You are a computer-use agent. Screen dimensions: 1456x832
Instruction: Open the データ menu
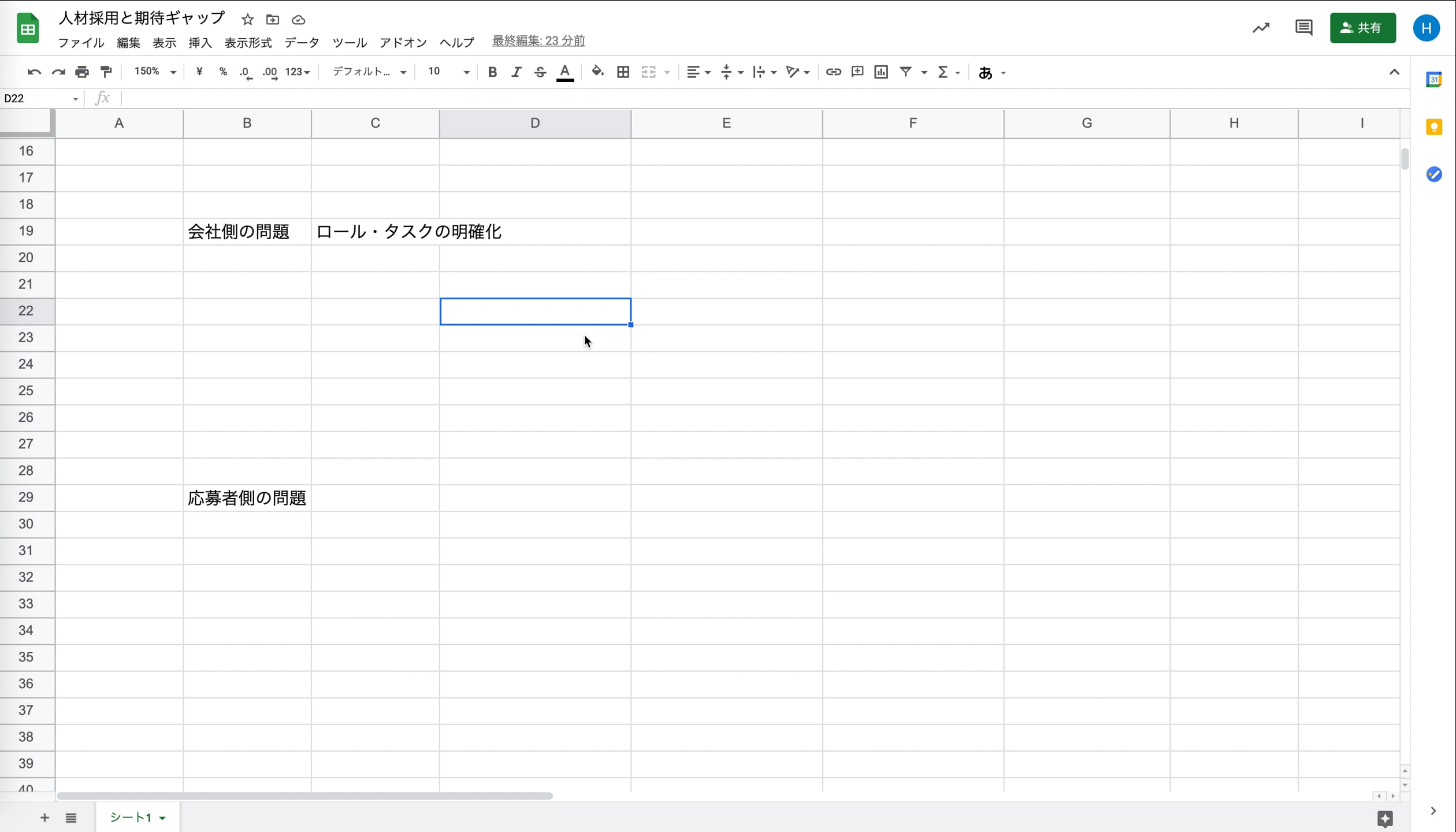(x=301, y=42)
